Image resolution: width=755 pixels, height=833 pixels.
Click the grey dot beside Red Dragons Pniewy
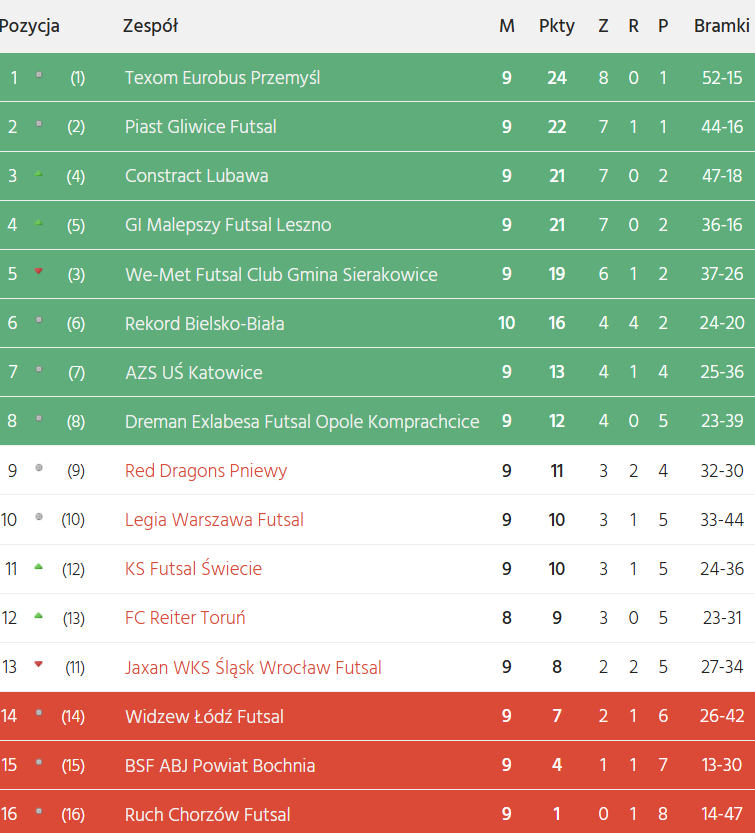coord(39,468)
